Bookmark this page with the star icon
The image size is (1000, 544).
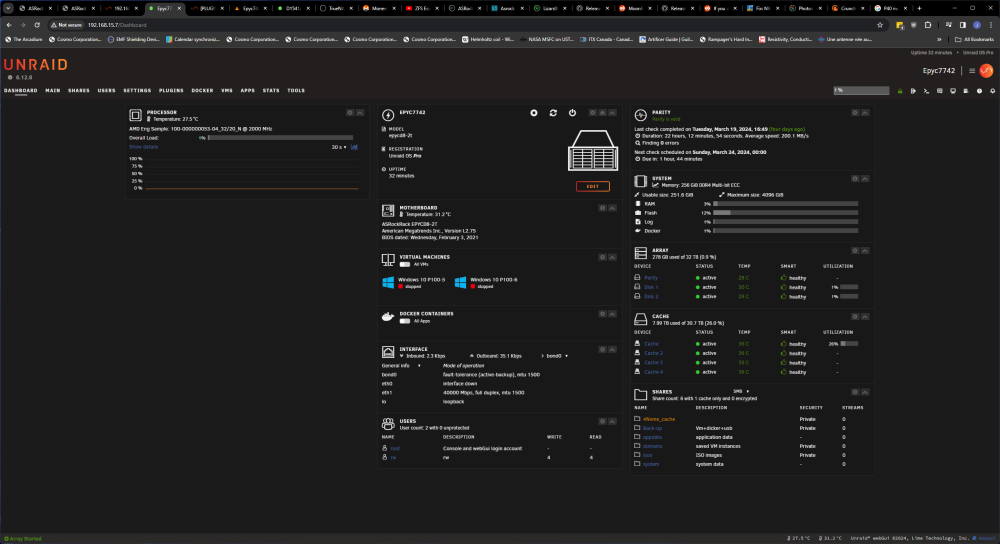880,25
